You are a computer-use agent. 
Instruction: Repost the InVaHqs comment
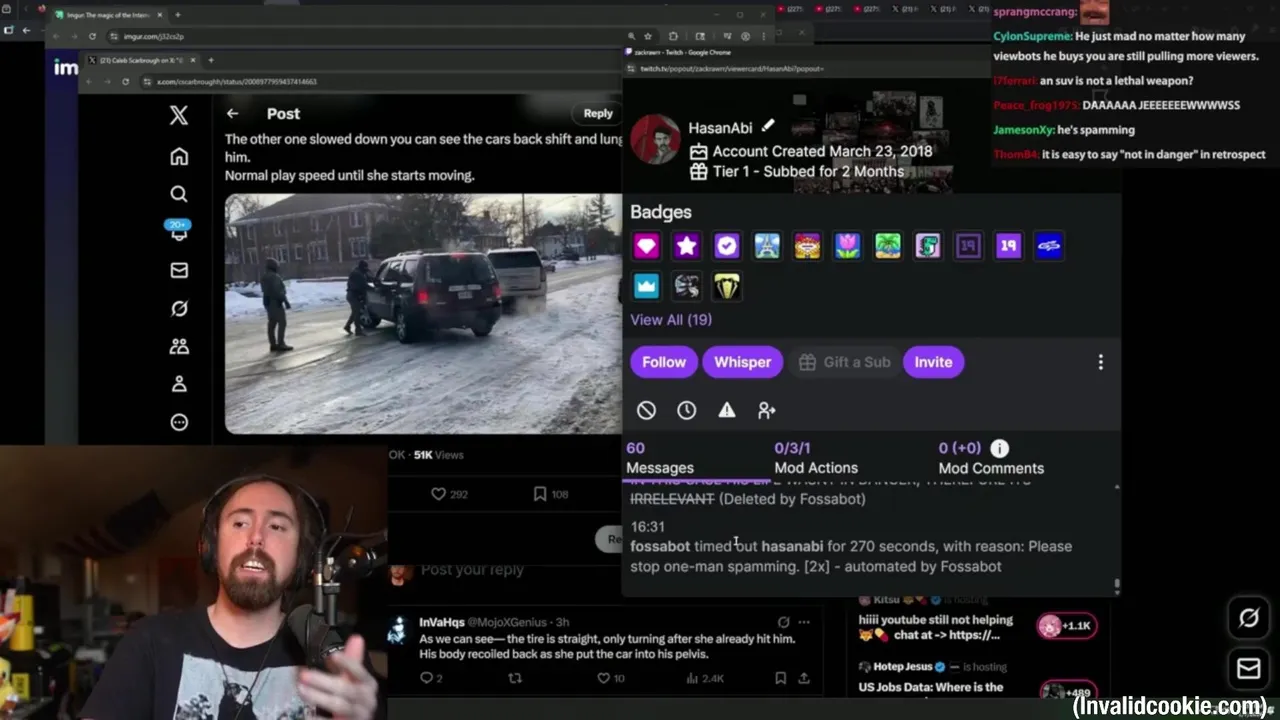[515, 678]
